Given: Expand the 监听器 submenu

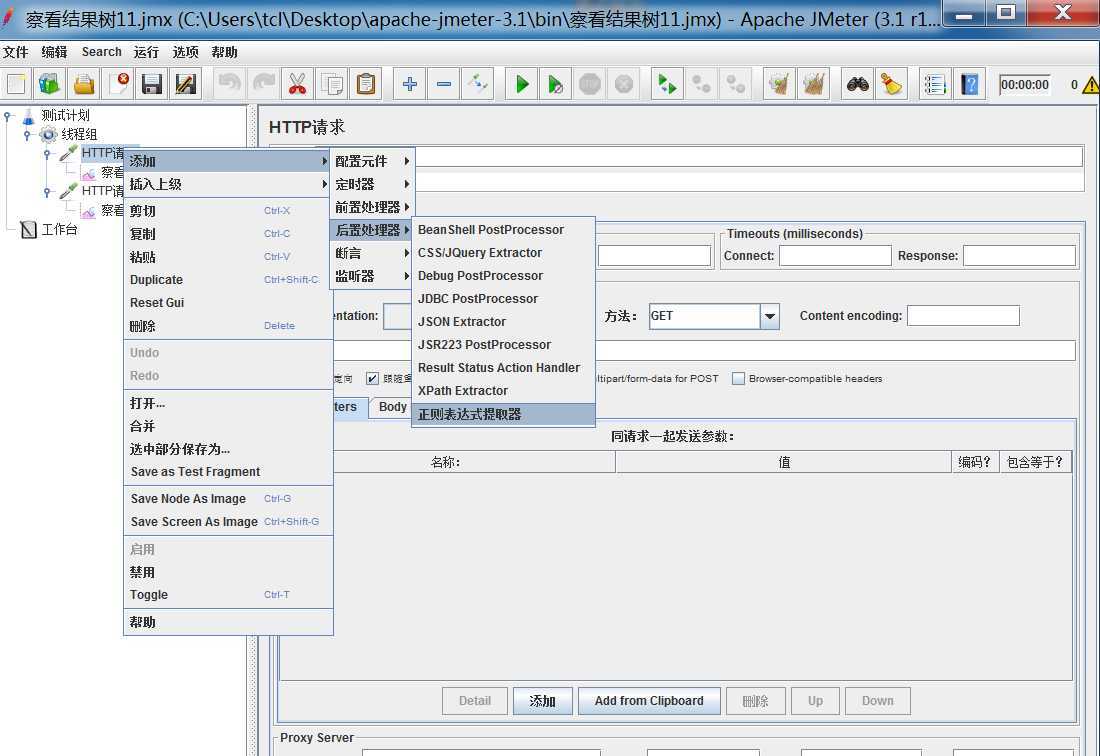Looking at the screenshot, I should point(373,276).
